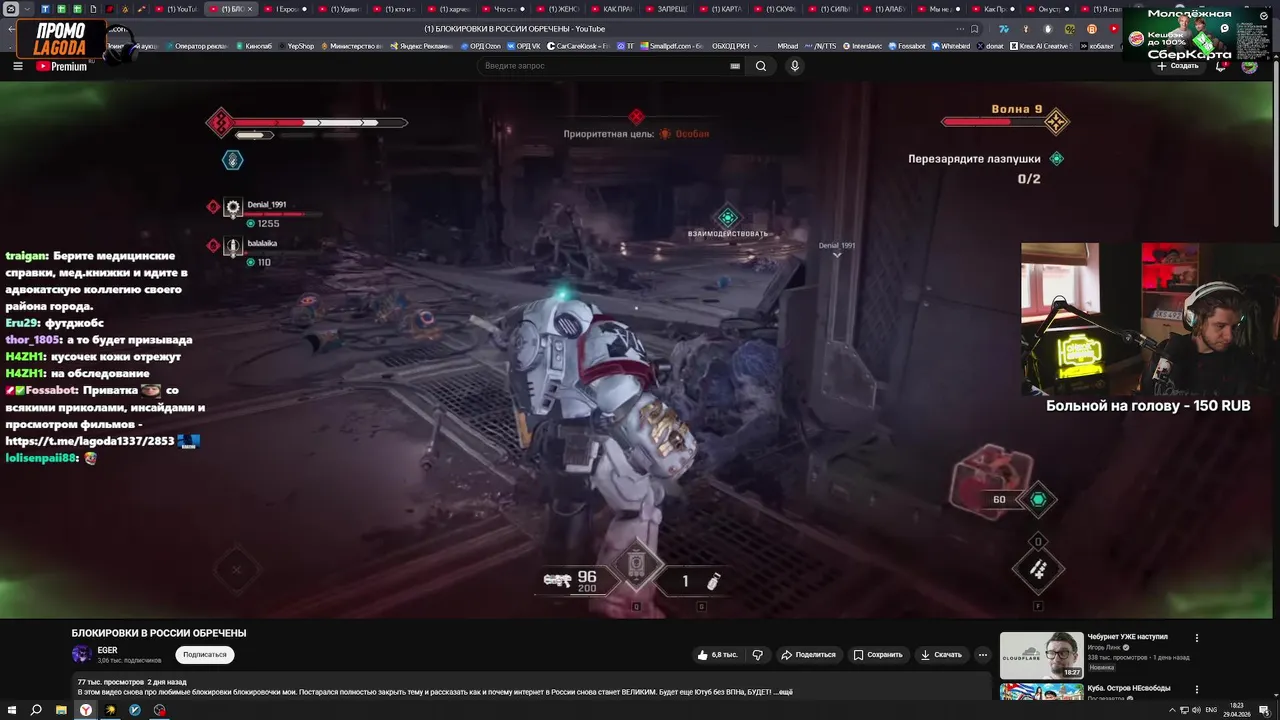1280x720 pixels.
Task: Switch to the "I Expos" tab
Action: (286, 9)
